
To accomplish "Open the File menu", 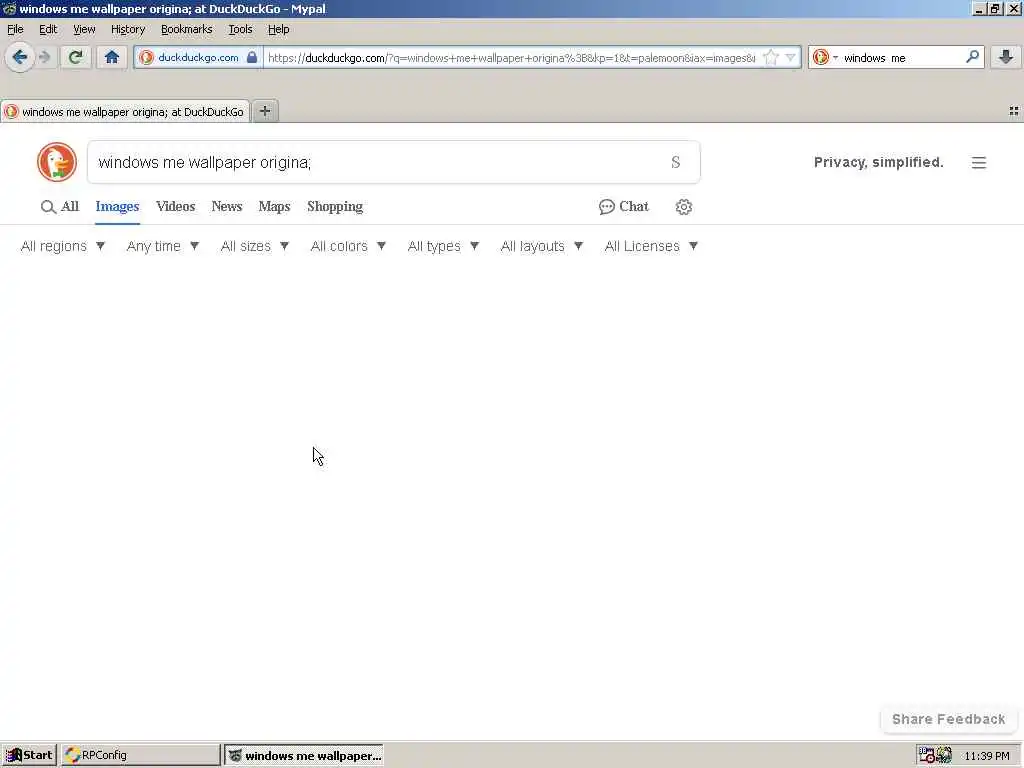I will pyautogui.click(x=15, y=29).
